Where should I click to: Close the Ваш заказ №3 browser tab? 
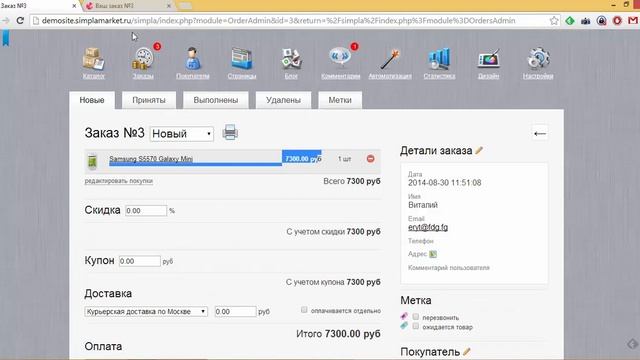click(169, 6)
